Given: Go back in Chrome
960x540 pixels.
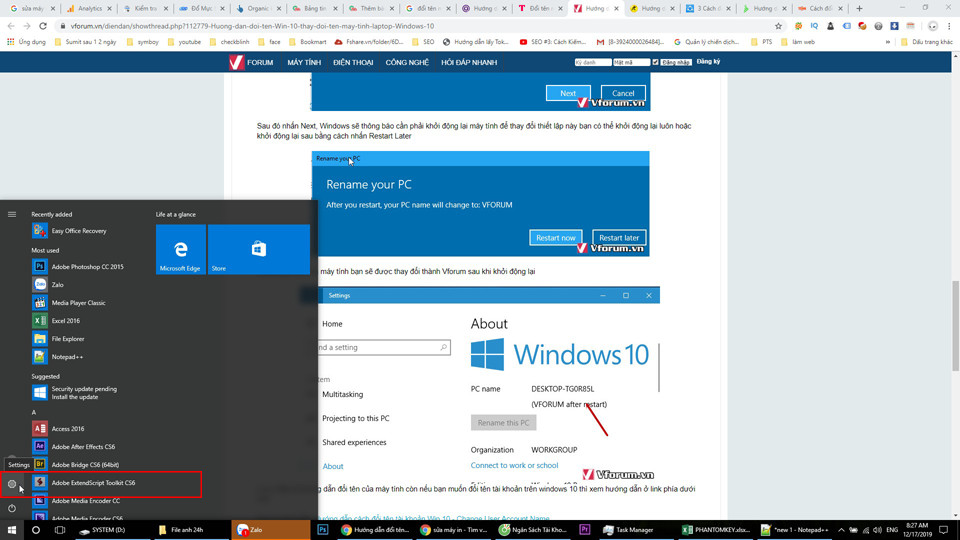Looking at the screenshot, I should point(11,26).
